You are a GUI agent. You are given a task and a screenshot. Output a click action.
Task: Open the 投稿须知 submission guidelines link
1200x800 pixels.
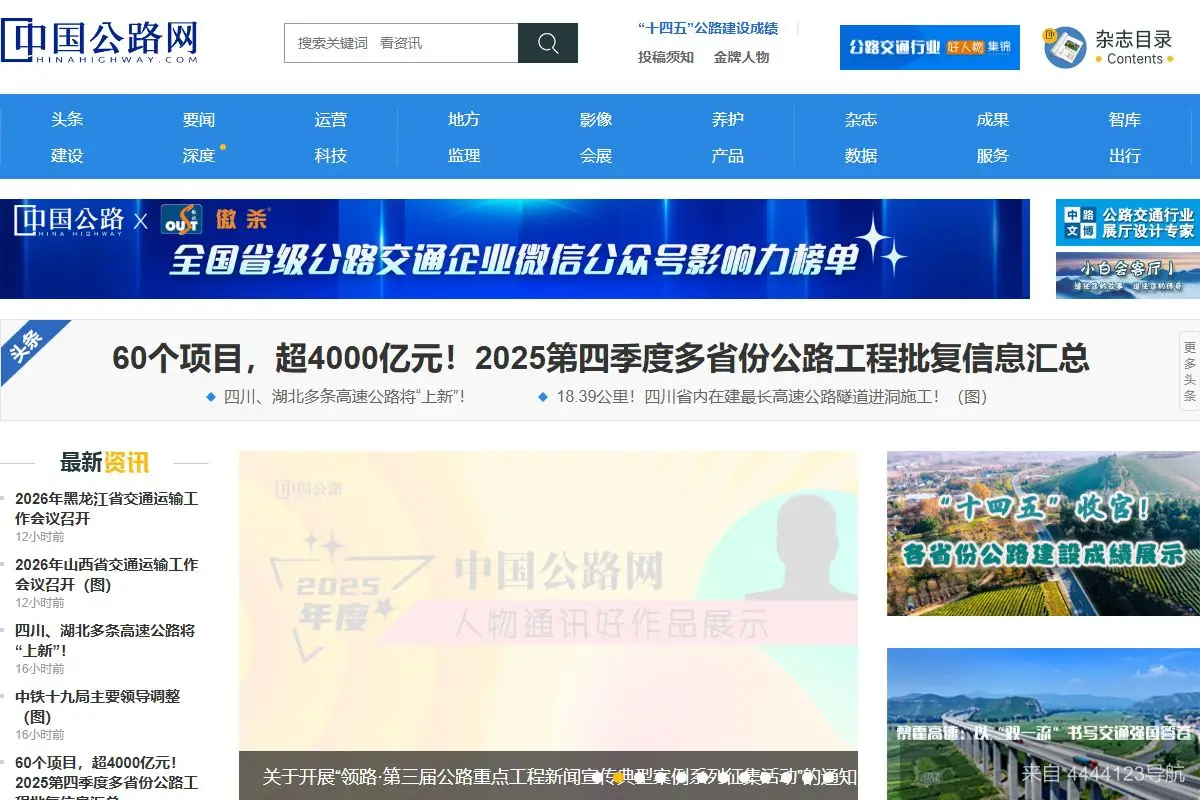coord(665,58)
